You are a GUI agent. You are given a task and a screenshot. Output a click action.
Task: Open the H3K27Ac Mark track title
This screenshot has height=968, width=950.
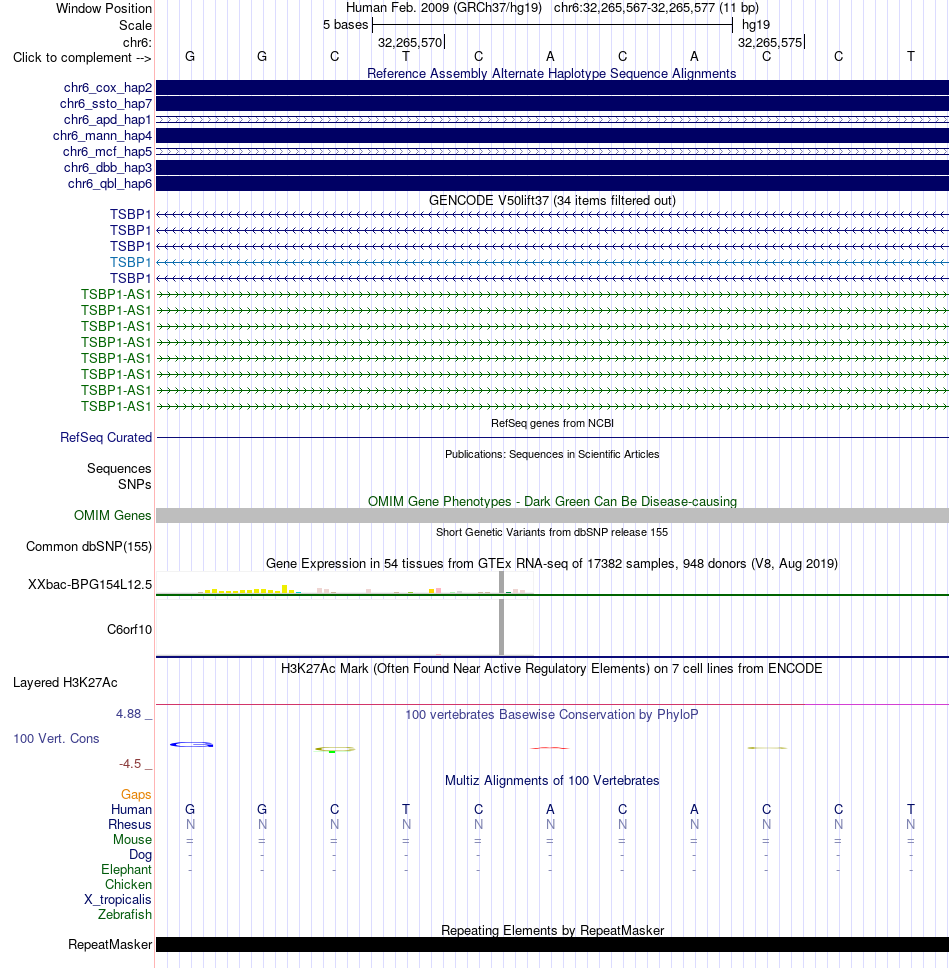(x=551, y=669)
